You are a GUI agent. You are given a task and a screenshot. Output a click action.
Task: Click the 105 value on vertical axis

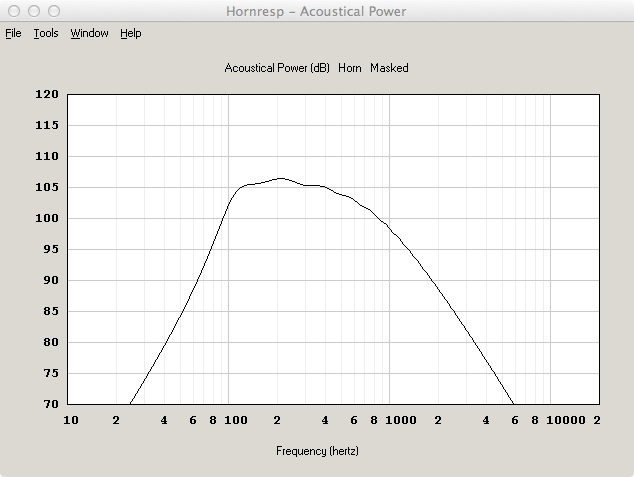[47, 187]
